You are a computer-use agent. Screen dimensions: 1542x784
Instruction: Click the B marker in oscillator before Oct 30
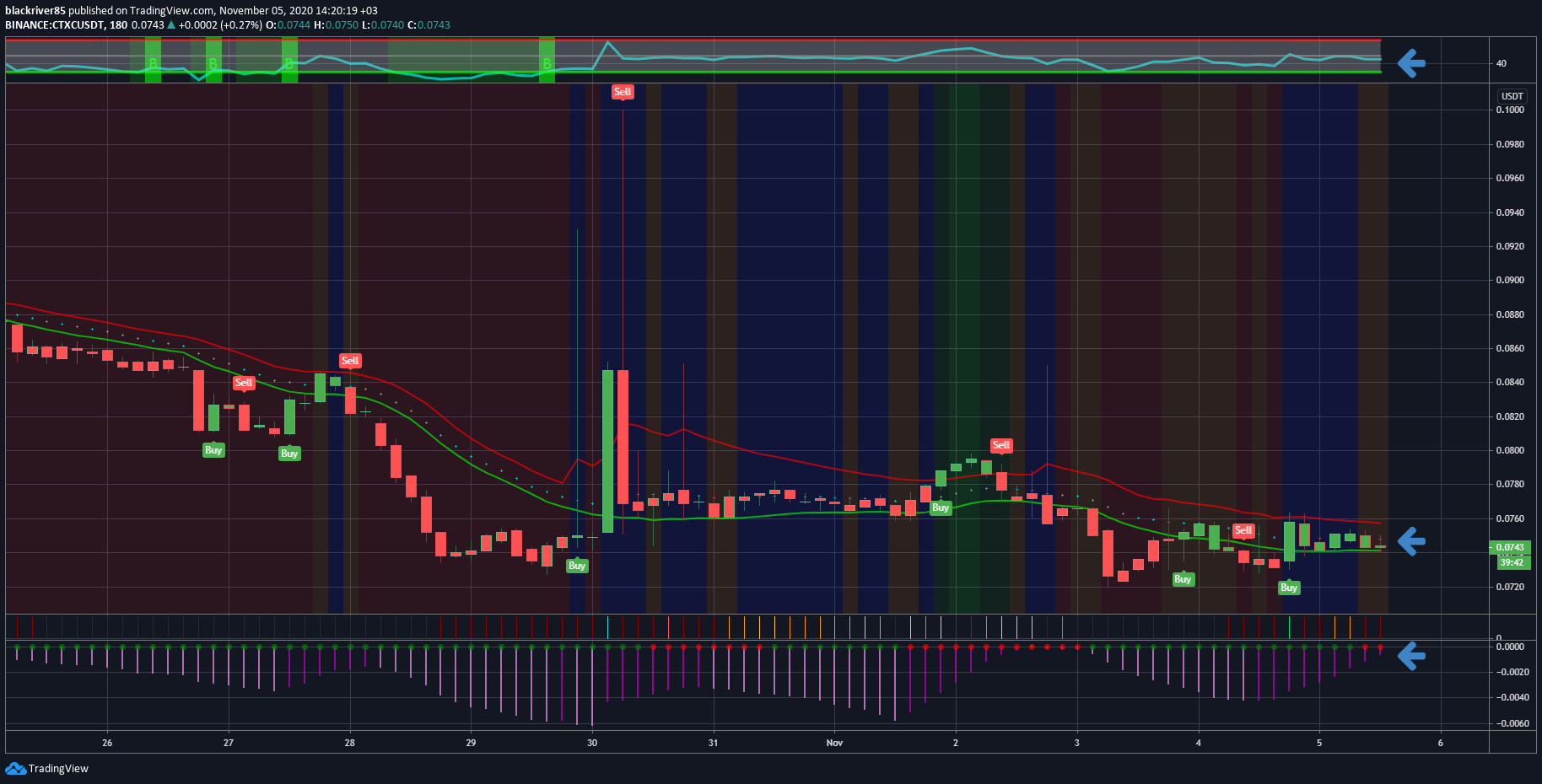point(547,64)
